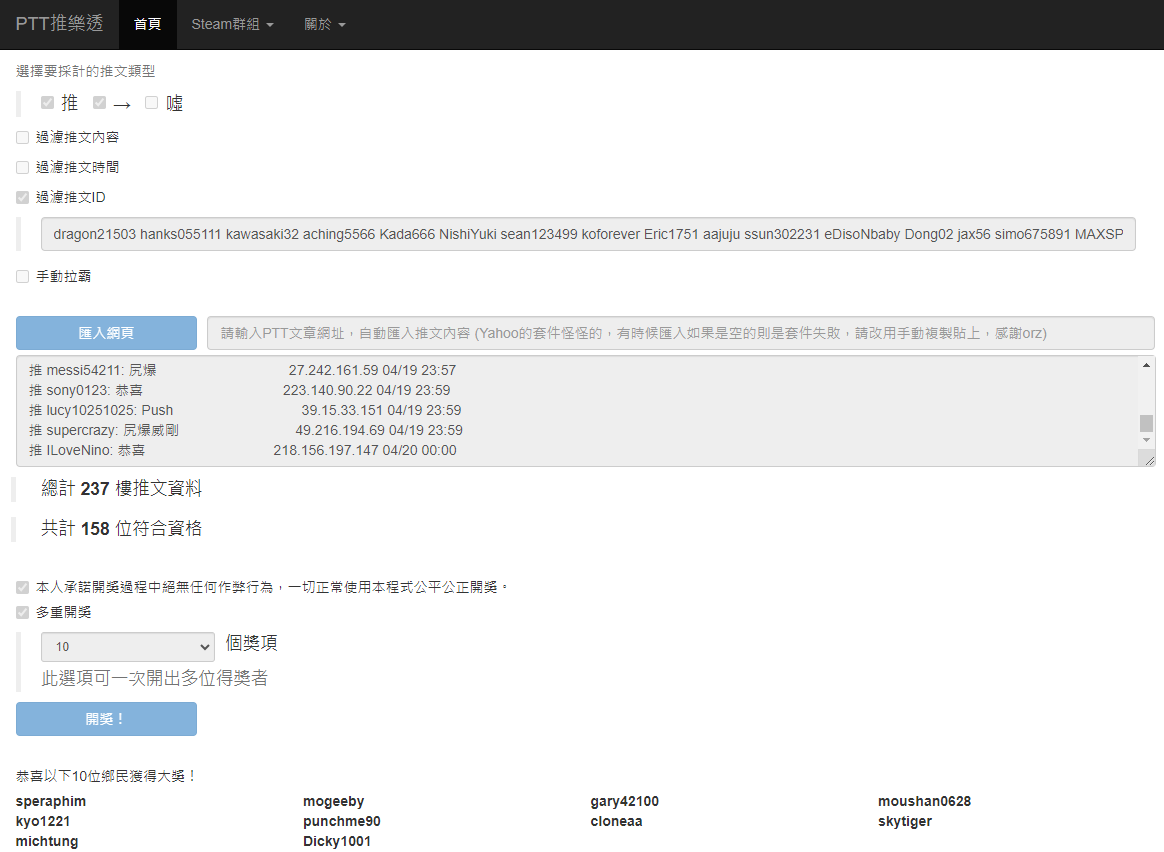1164x852 pixels.
Task: Toggle the 多重開獎 checkbox
Action: point(22,612)
